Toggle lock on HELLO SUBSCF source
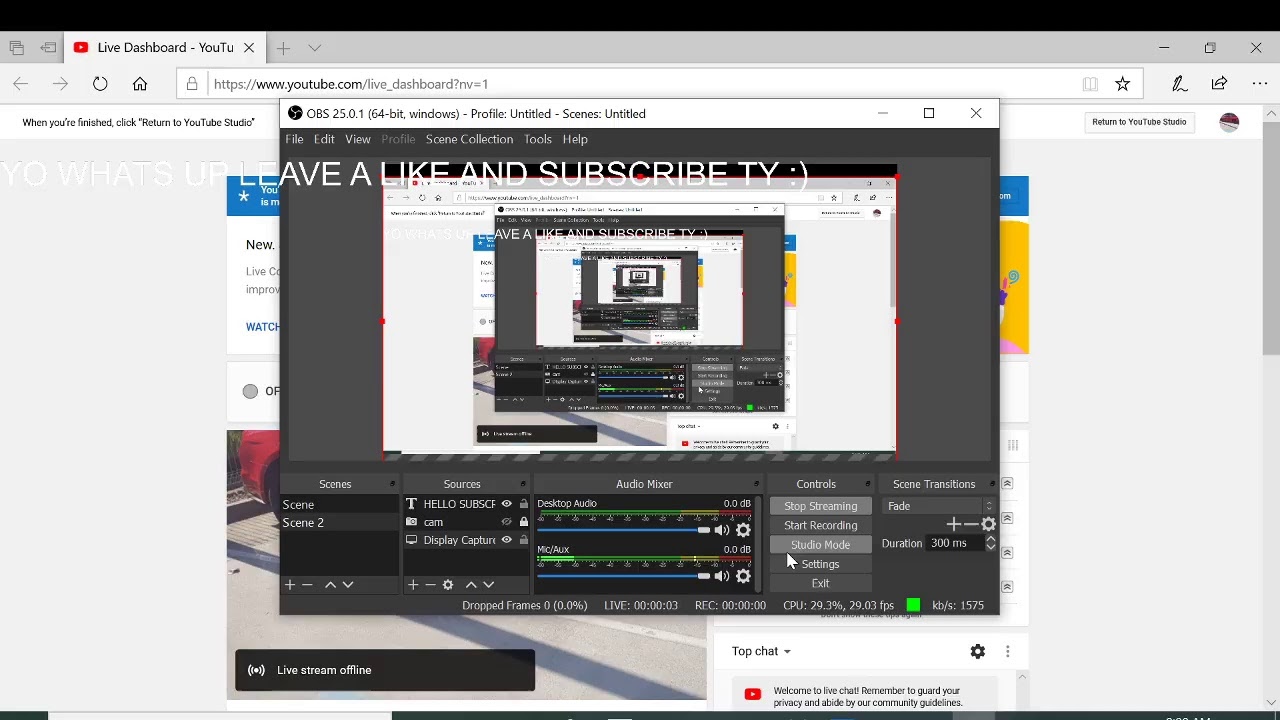1280x720 pixels. pyautogui.click(x=523, y=504)
